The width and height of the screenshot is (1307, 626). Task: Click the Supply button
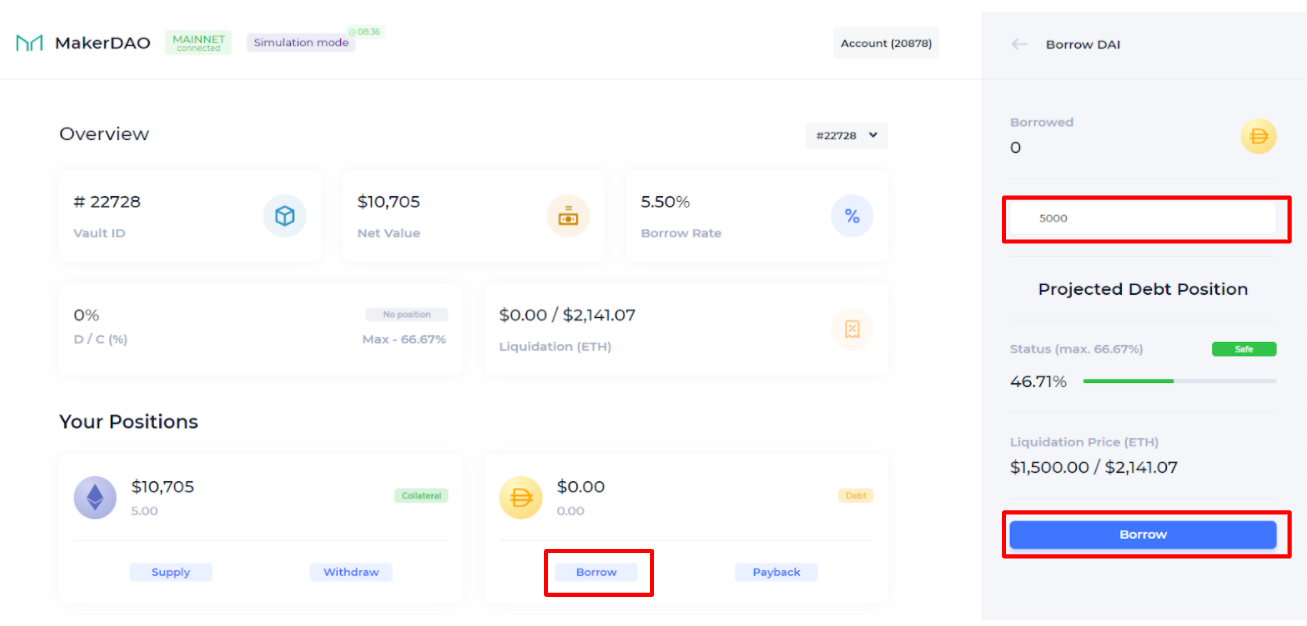click(171, 572)
